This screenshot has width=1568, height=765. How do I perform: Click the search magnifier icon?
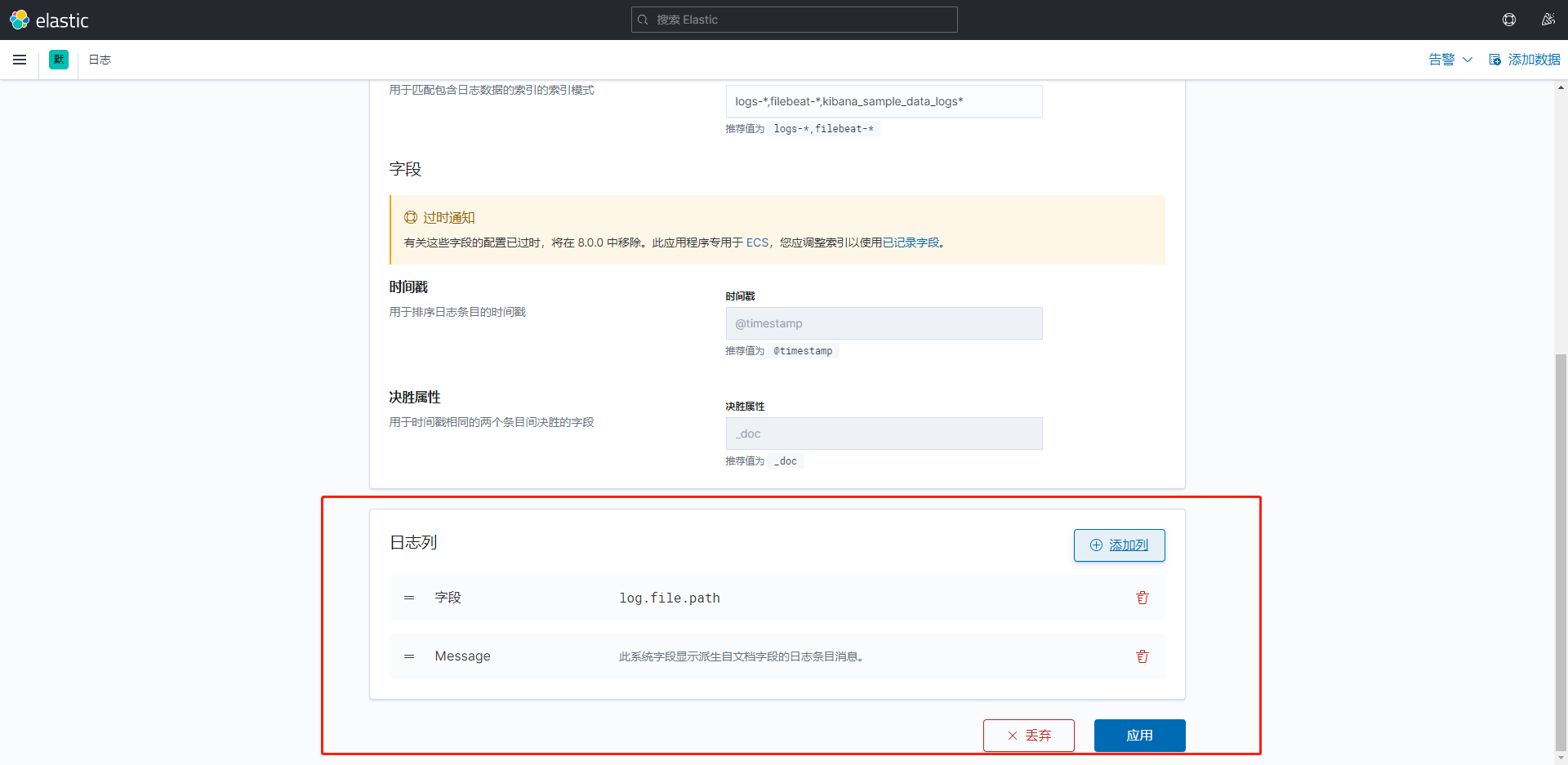tap(644, 20)
